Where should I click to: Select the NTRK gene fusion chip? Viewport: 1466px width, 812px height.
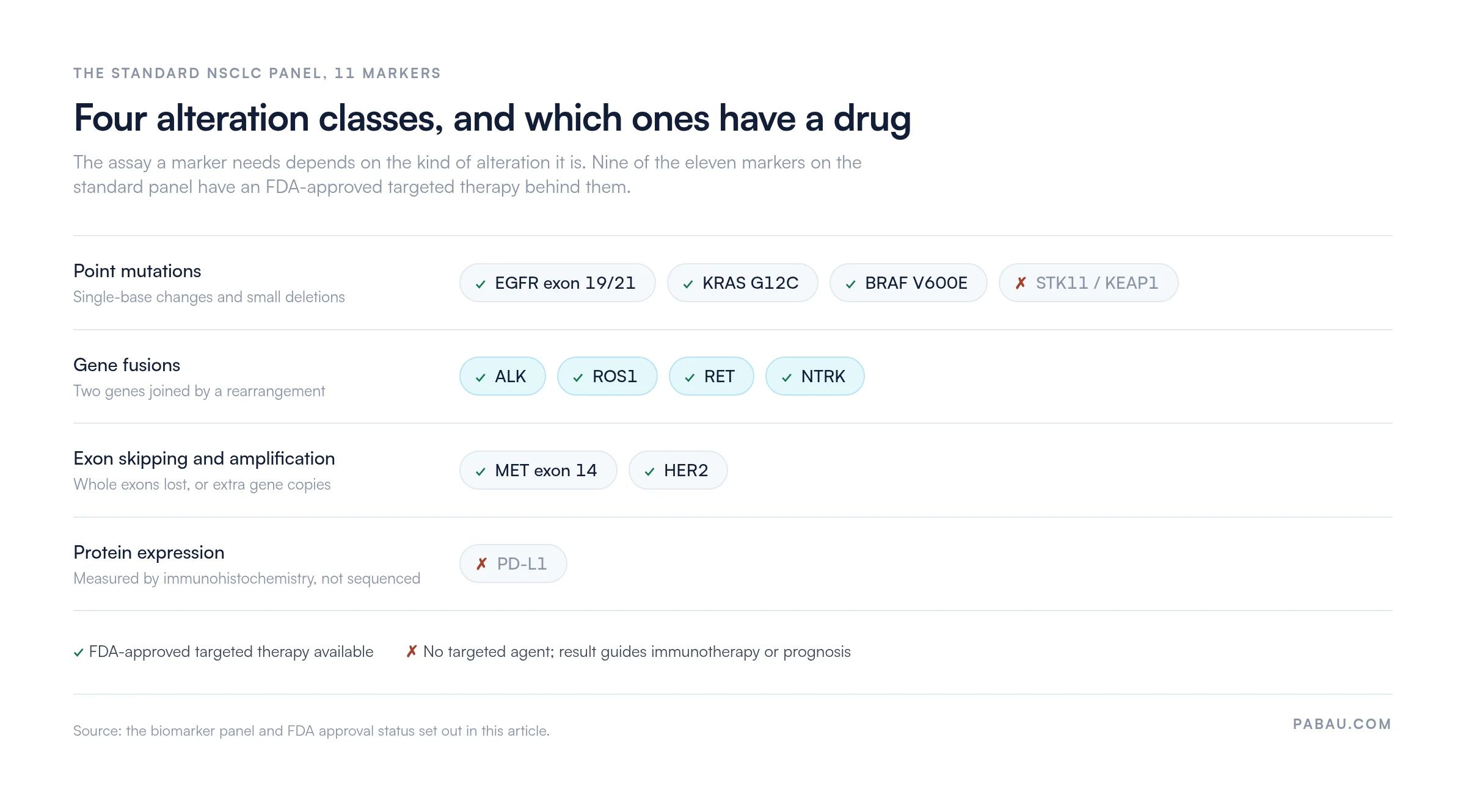tap(815, 376)
